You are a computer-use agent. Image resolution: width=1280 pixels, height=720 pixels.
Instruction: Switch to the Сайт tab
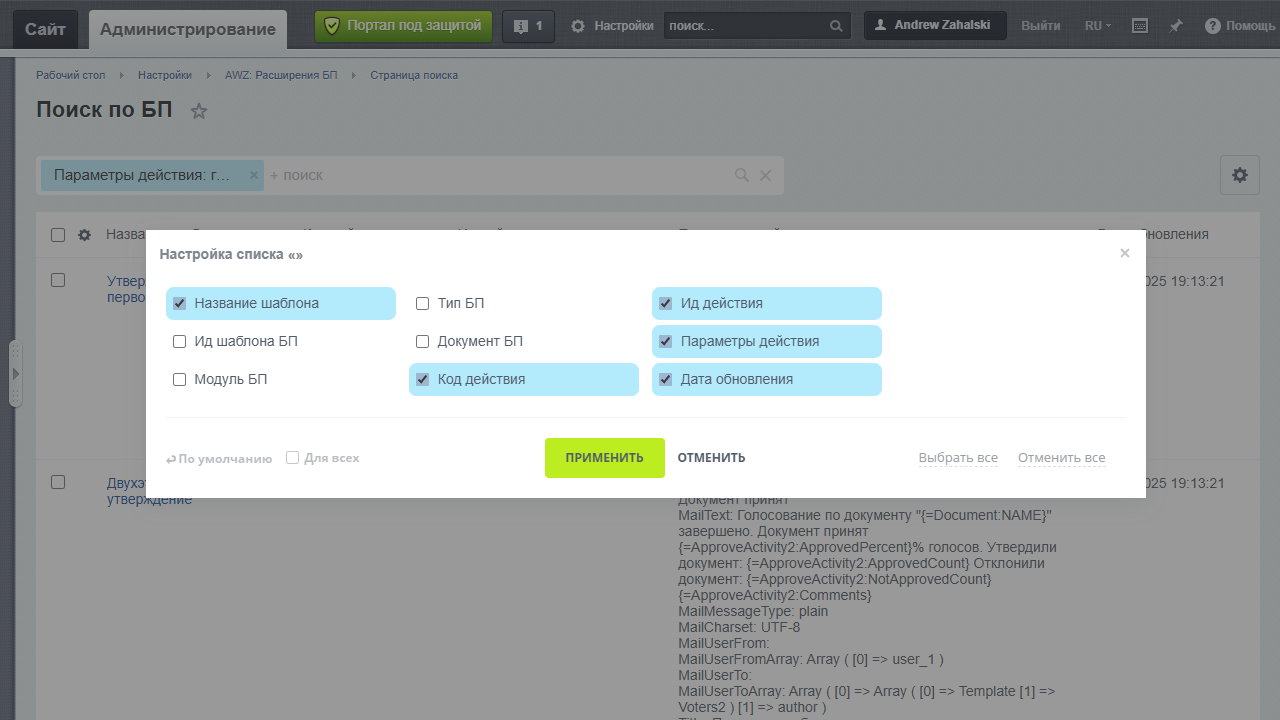pos(45,29)
